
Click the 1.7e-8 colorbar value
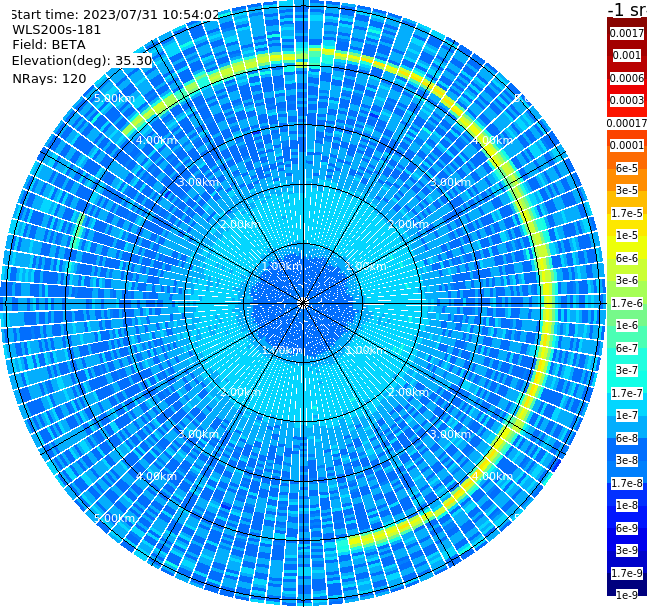(x=627, y=483)
